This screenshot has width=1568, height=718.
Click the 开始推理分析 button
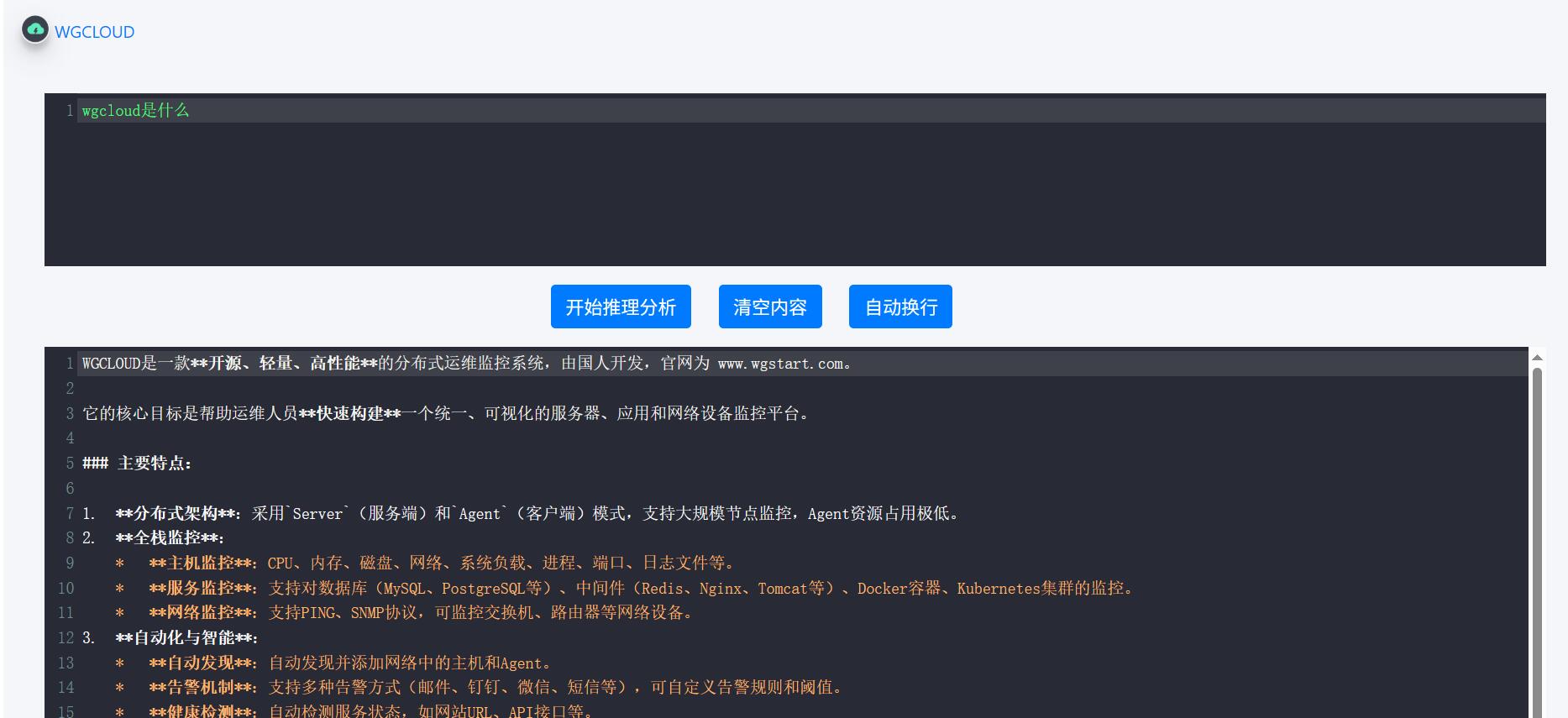[621, 307]
